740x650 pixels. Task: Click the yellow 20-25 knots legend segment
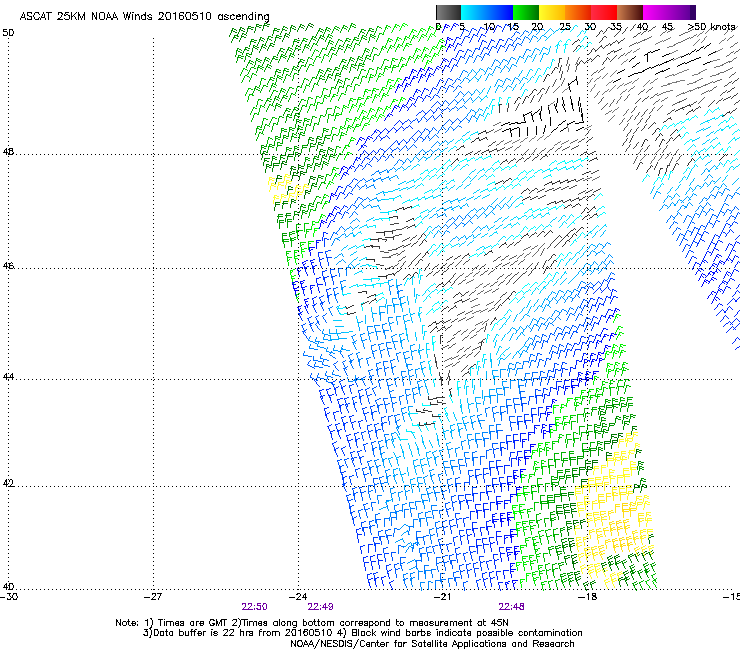pos(552,12)
